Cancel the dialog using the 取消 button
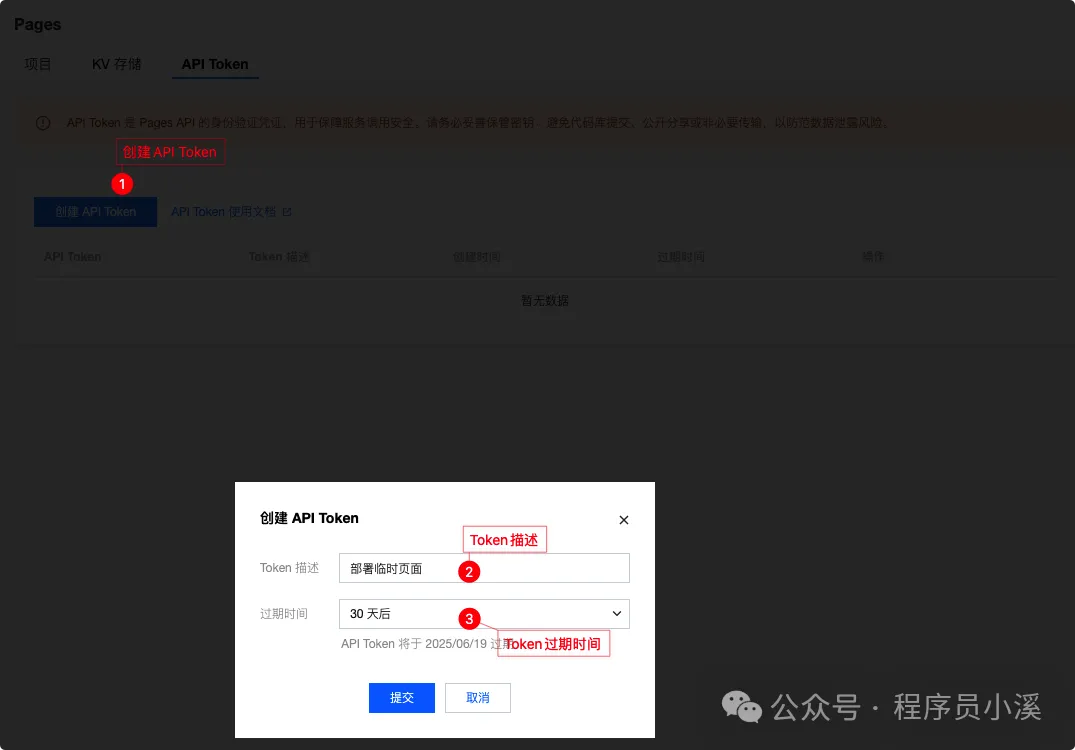 [477, 697]
